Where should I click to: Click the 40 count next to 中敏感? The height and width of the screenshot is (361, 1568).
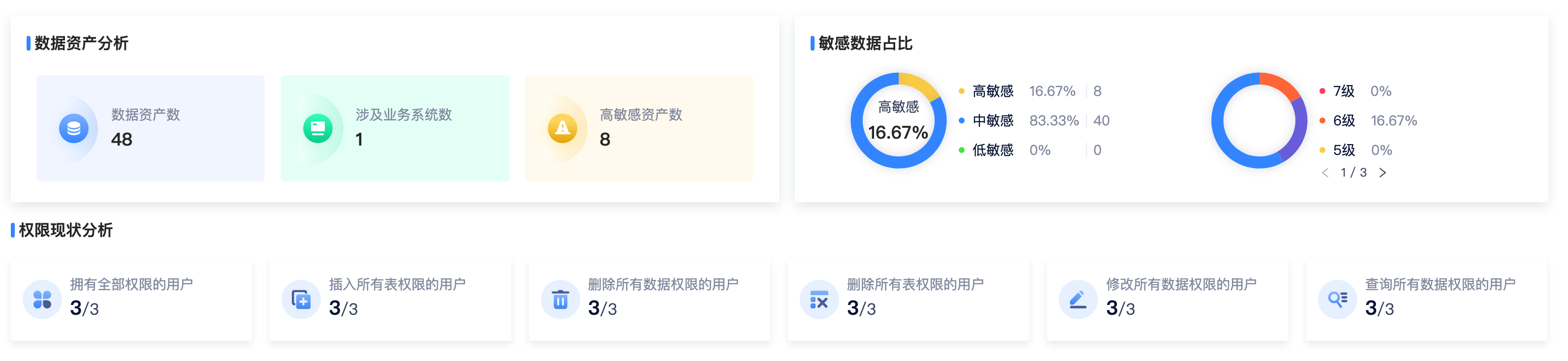[1103, 120]
